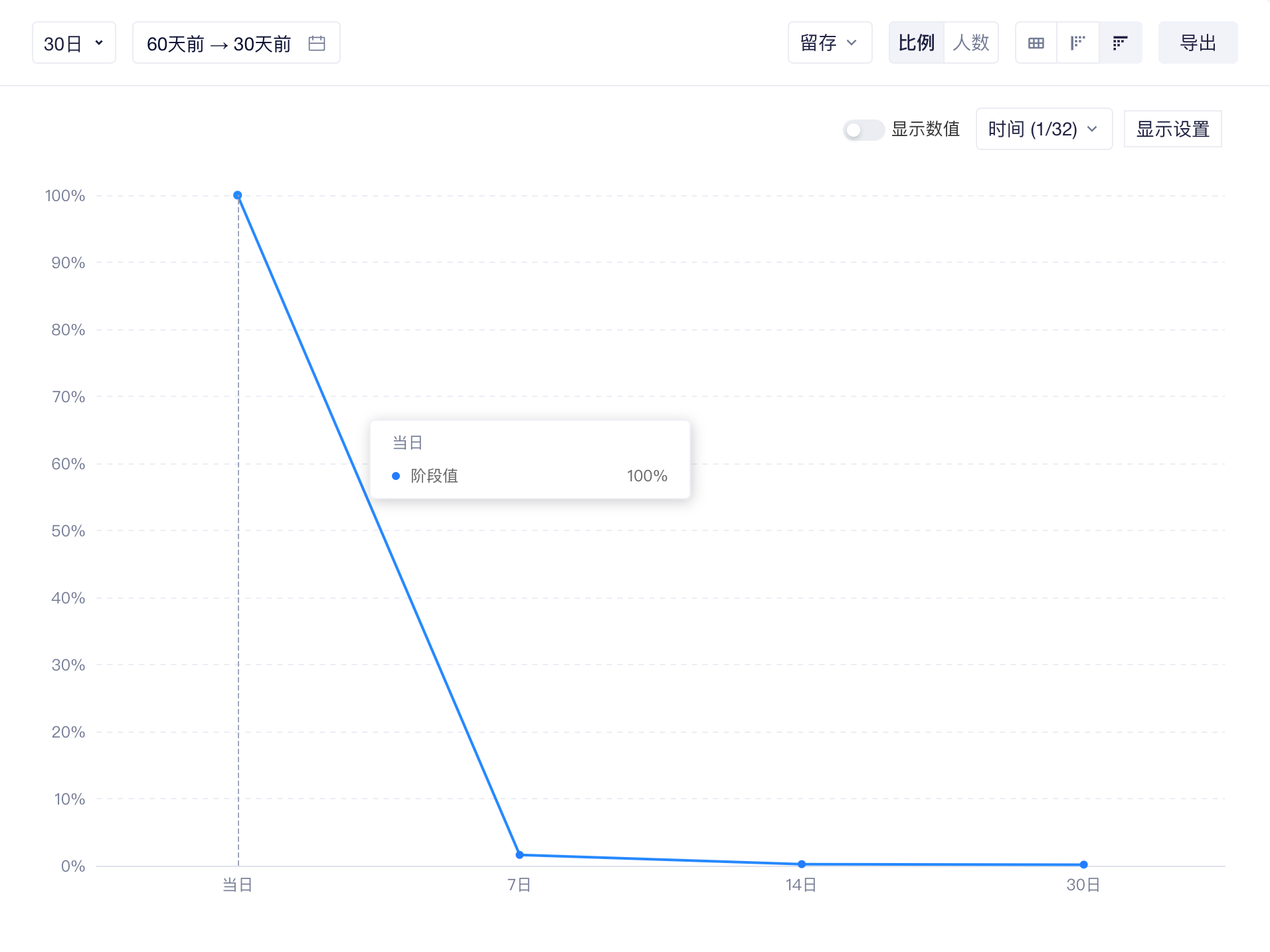Select the horizontal bar trend view icon
Screen dimensions: 1270x952
1120,43
